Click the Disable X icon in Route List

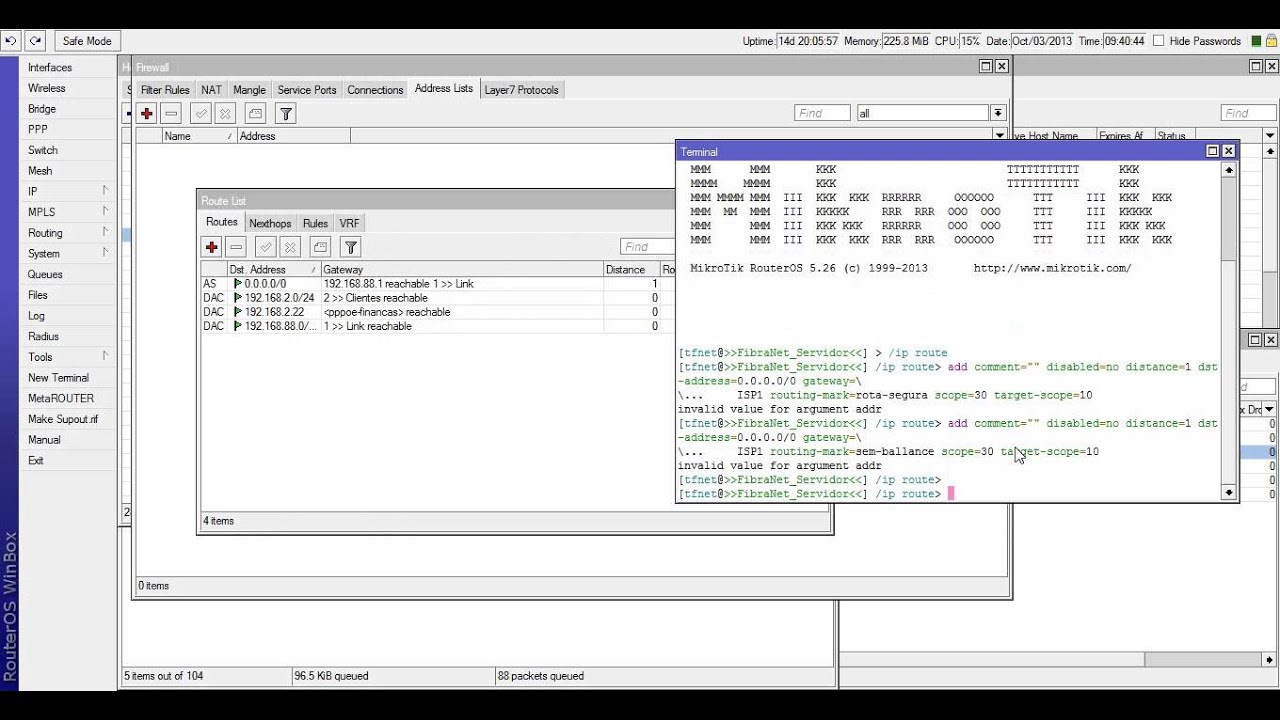click(x=290, y=247)
